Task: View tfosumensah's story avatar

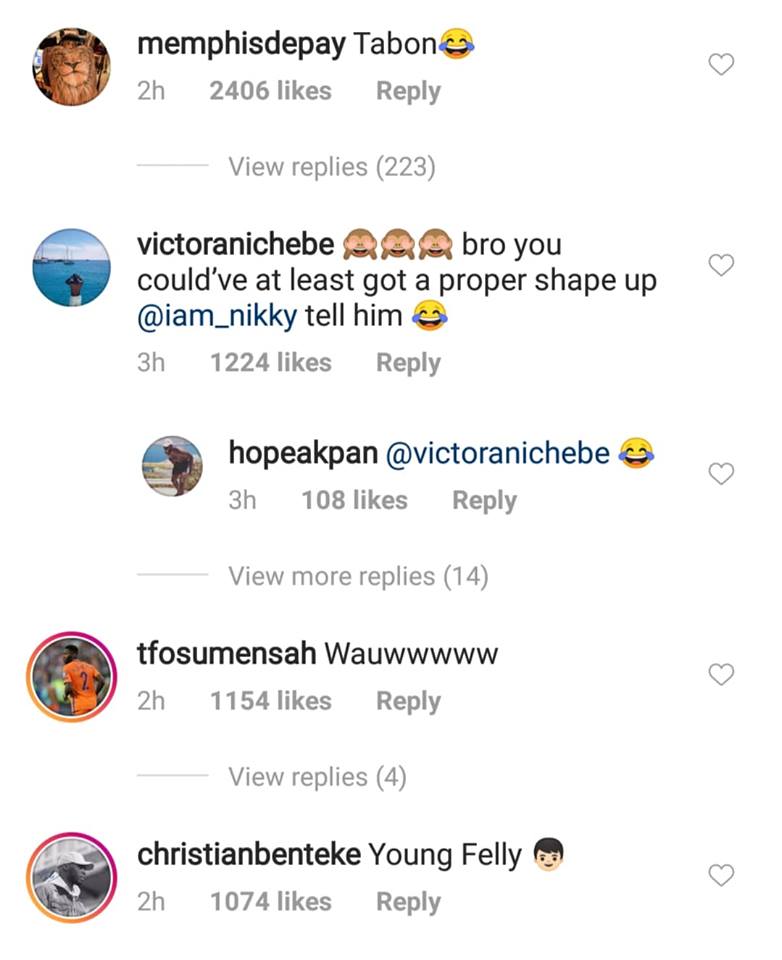Action: [70, 677]
